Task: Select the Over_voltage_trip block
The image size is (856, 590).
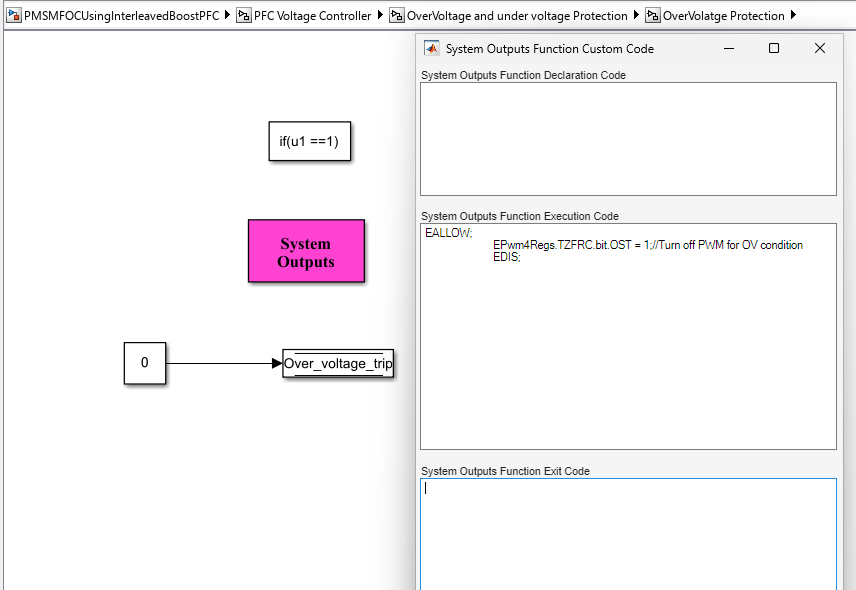Action: 338,364
